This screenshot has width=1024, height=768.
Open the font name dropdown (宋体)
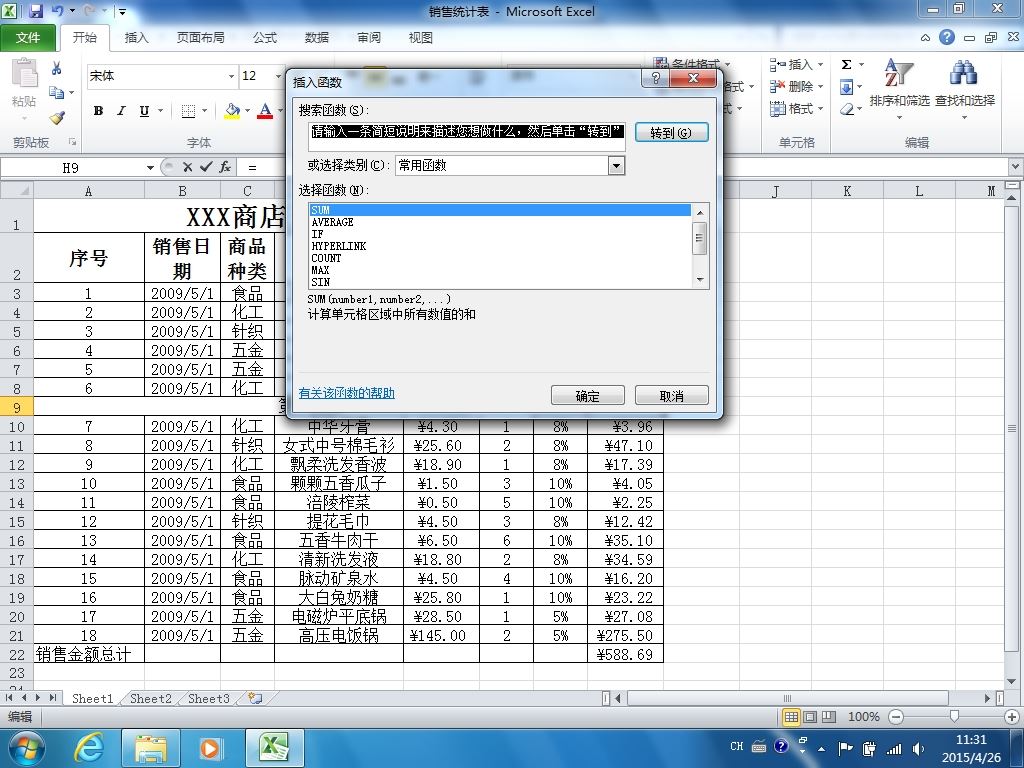point(231,76)
